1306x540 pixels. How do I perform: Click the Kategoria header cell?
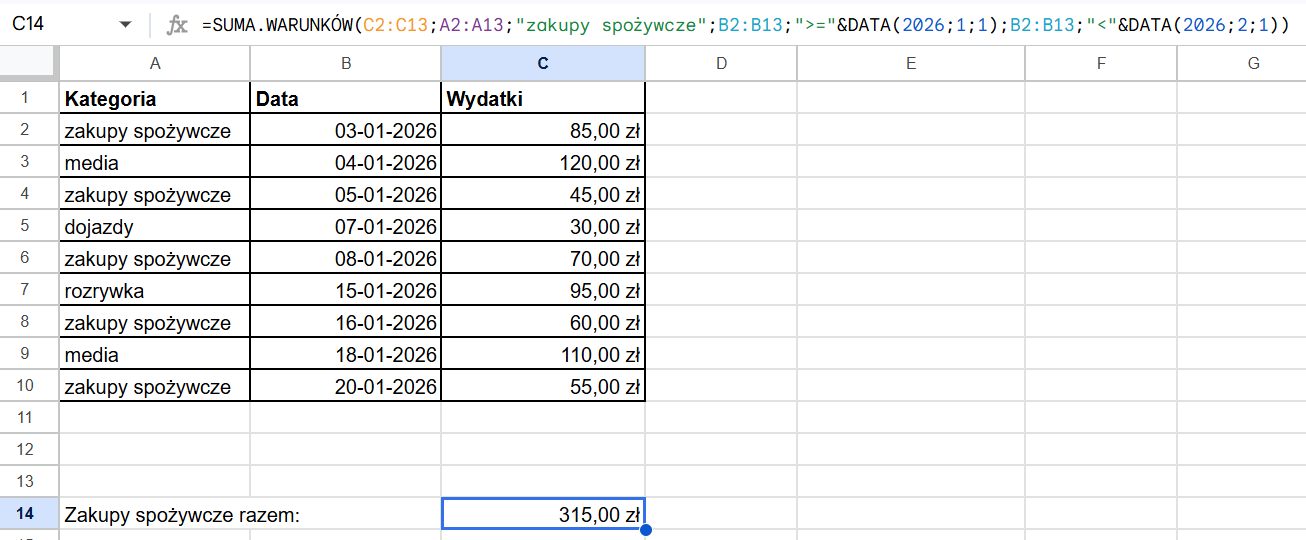point(155,99)
